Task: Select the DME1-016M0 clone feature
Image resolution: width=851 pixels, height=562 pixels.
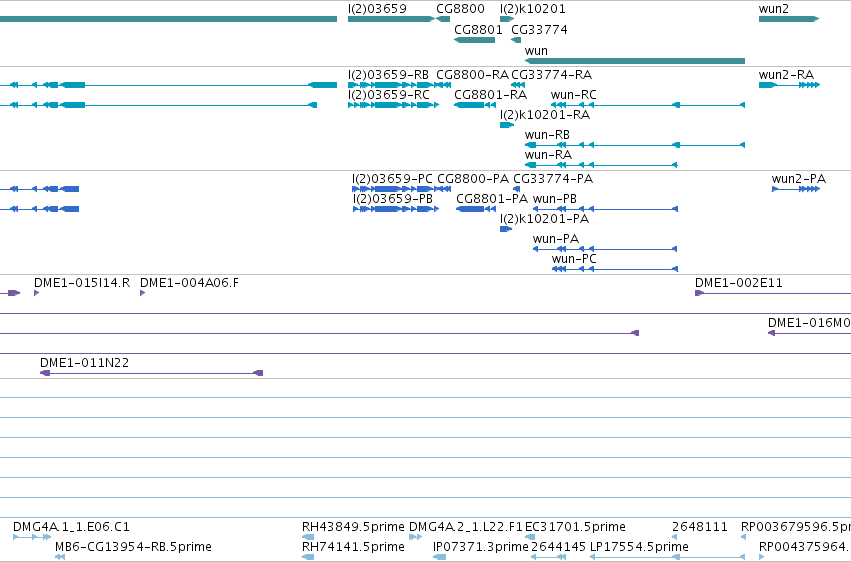Action: (x=809, y=333)
